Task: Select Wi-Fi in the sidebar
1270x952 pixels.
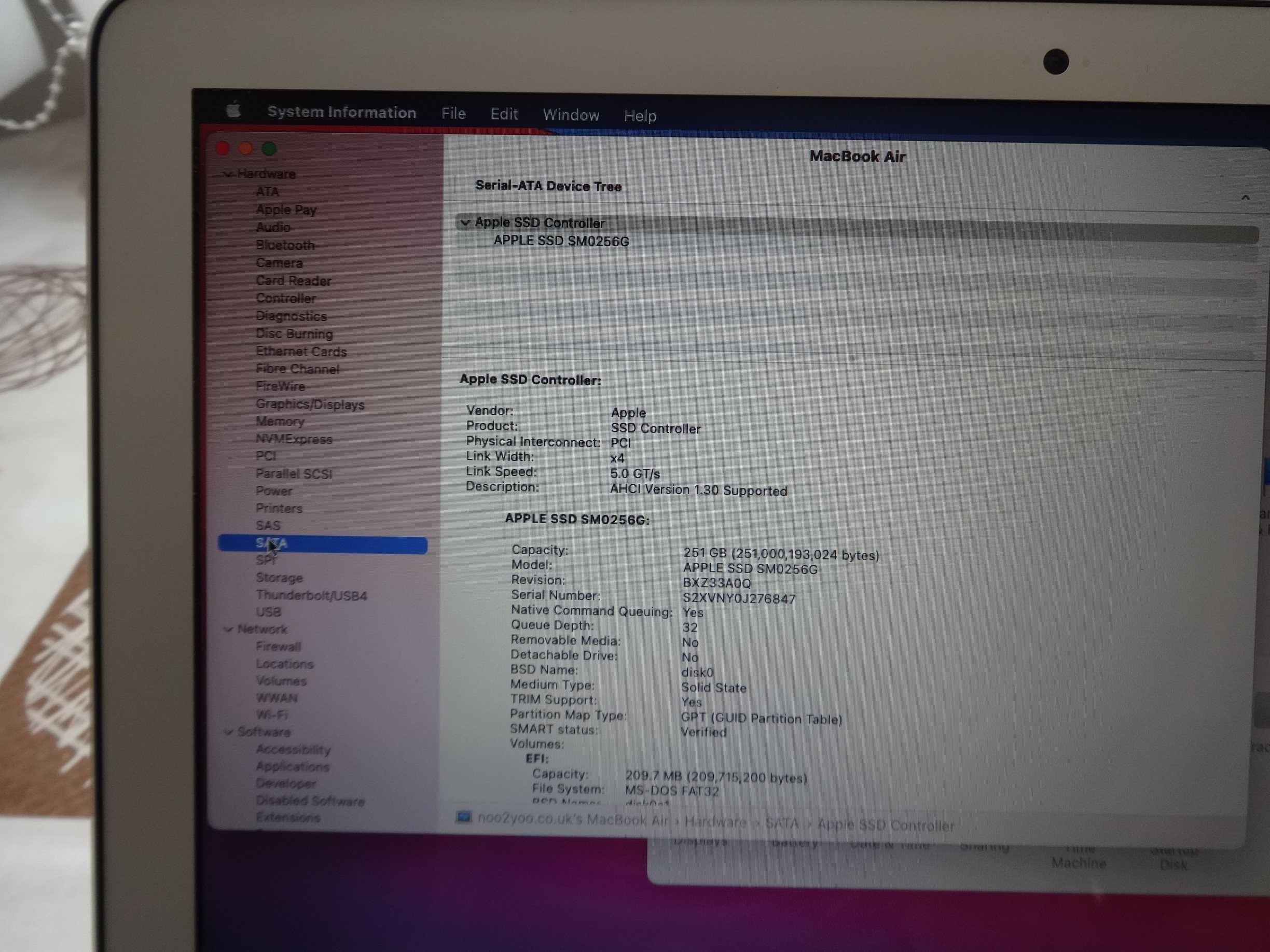Action: click(271, 715)
